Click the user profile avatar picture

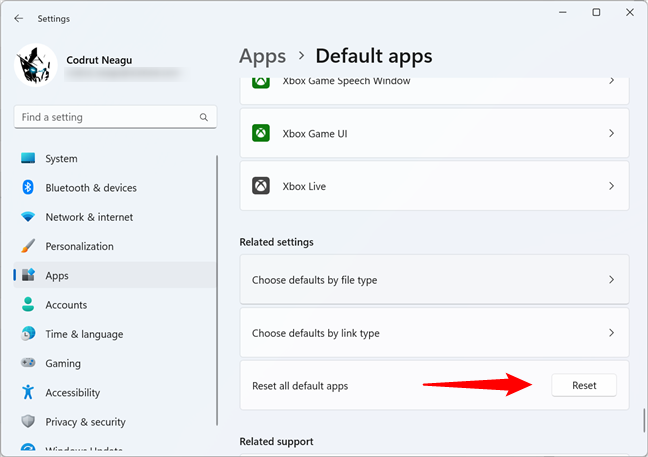pos(36,64)
